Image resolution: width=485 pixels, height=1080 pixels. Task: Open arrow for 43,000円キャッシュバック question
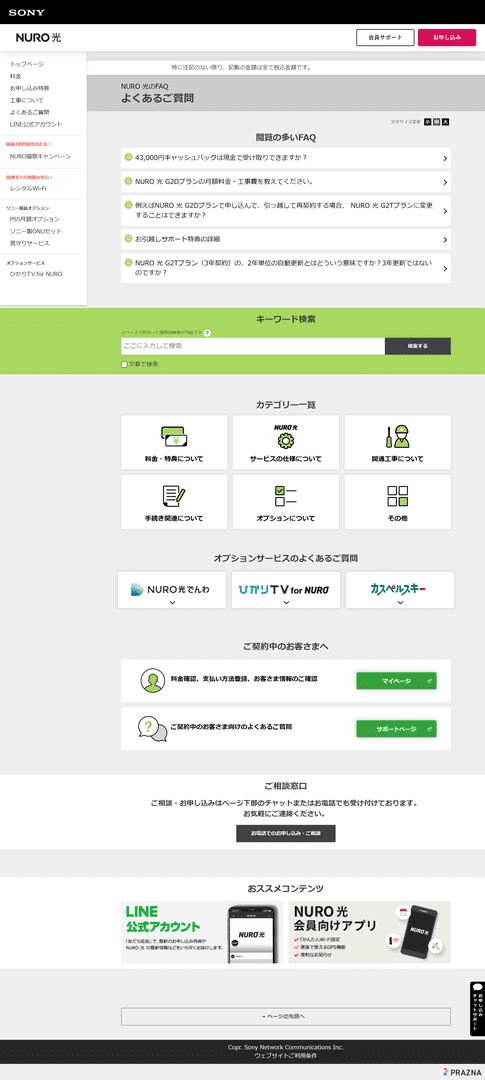(x=445, y=158)
